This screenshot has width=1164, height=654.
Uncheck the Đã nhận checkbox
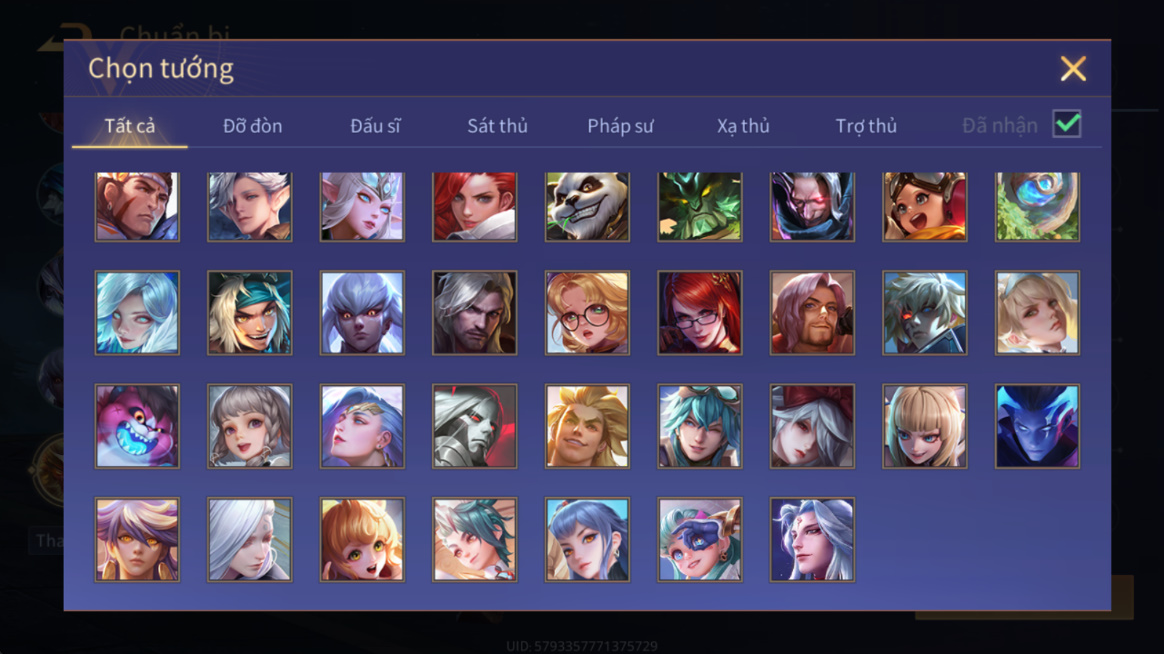point(1067,124)
